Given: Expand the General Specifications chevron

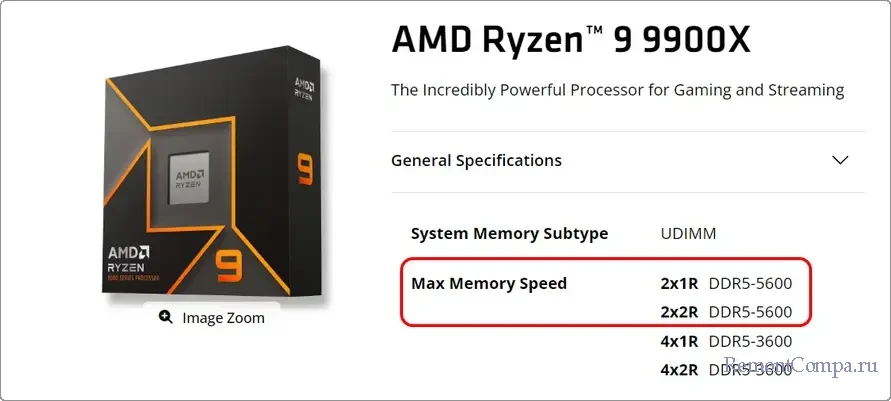Looking at the screenshot, I should click(x=840, y=160).
